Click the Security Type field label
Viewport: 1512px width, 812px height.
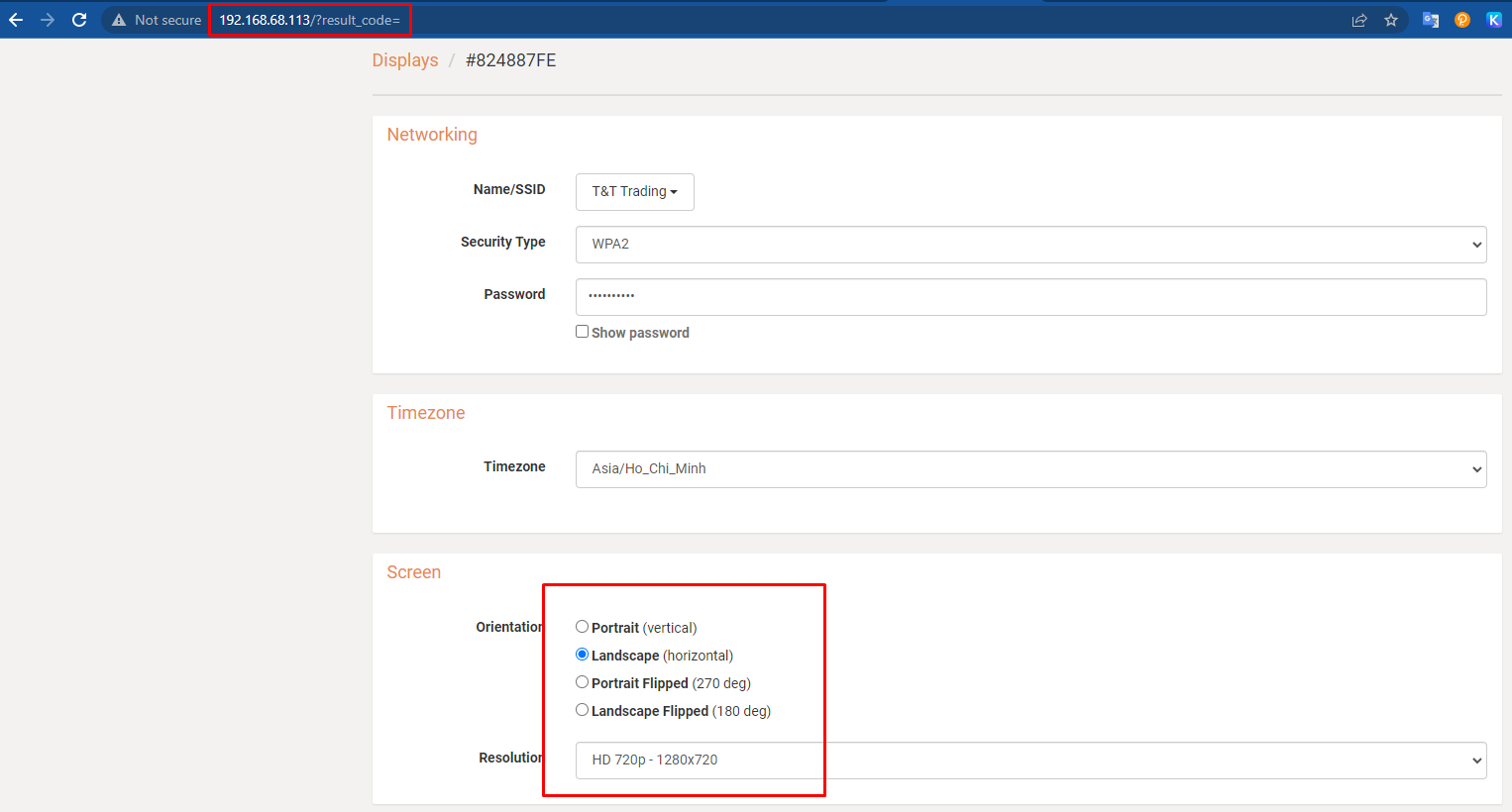(x=503, y=242)
